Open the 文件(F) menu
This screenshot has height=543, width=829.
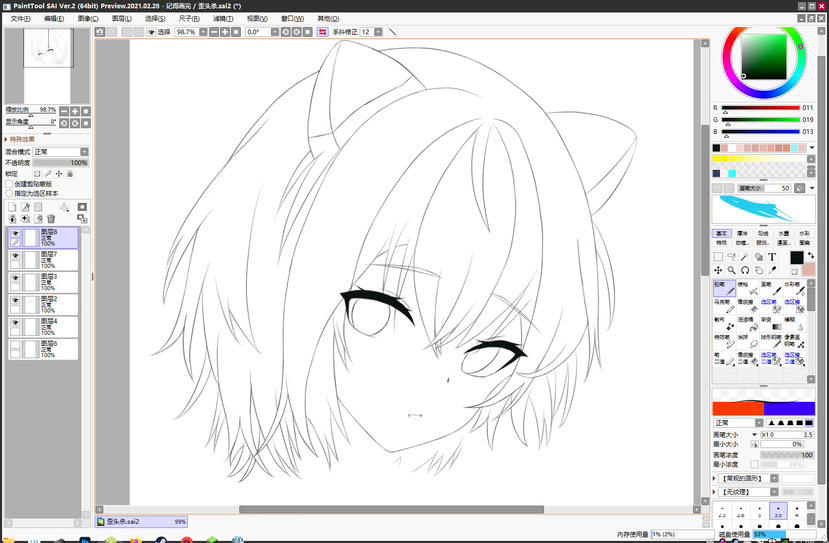[x=20, y=18]
